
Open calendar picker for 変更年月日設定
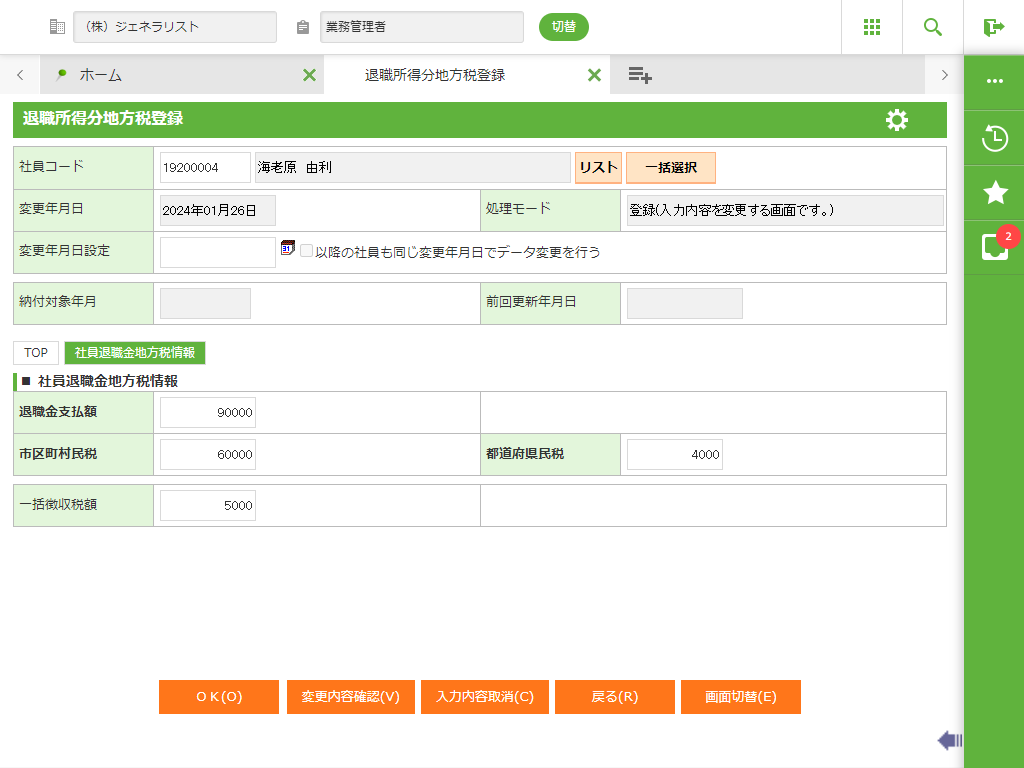point(288,248)
